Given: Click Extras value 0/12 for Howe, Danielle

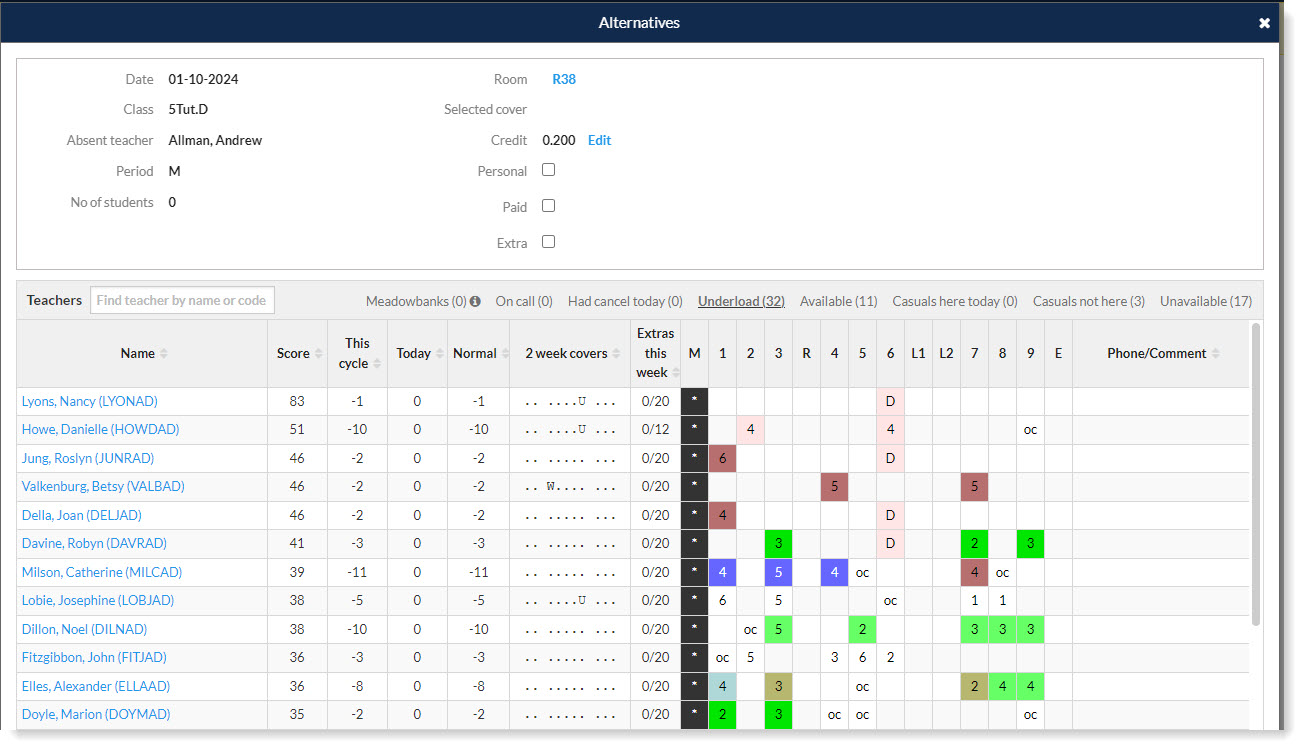Looking at the screenshot, I should coord(656,429).
